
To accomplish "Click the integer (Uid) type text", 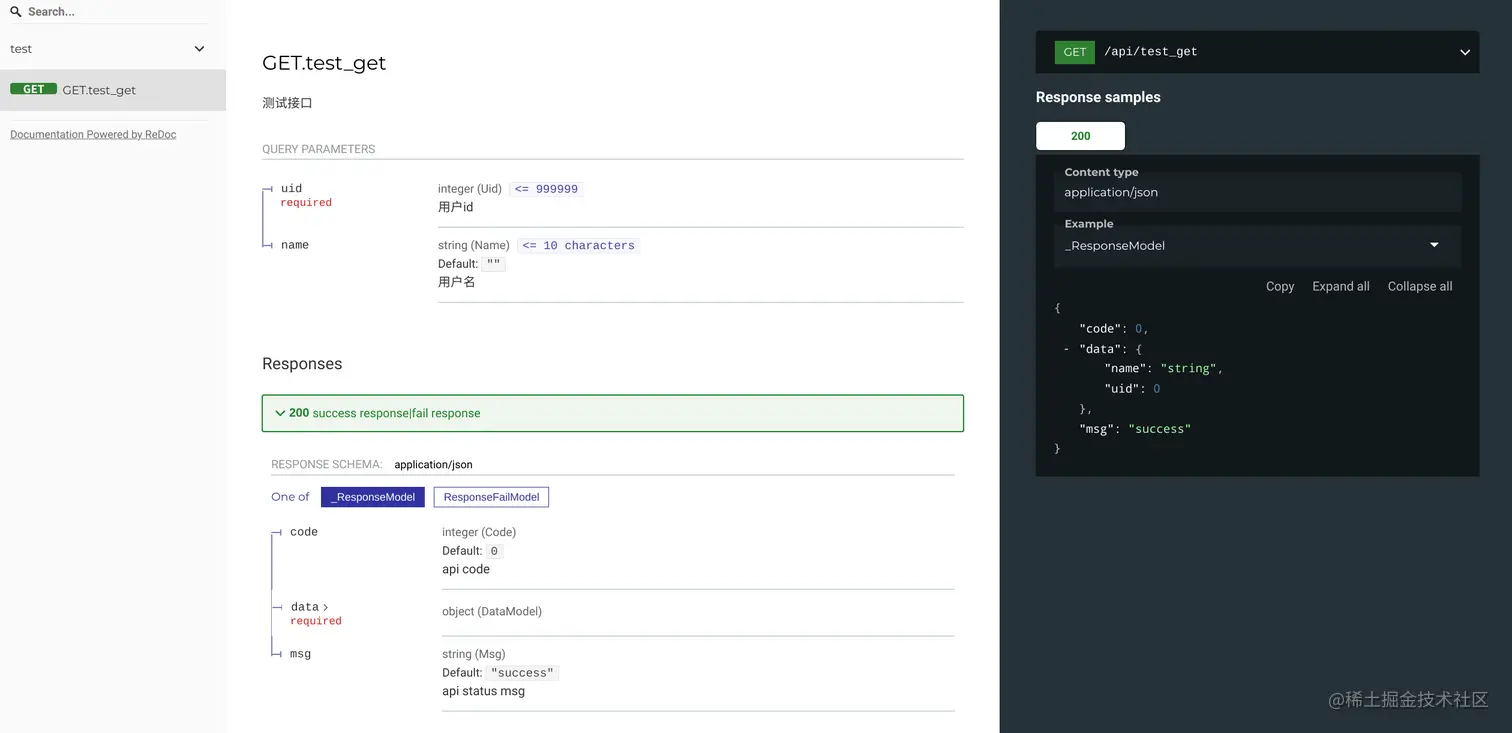I will coord(470,189).
